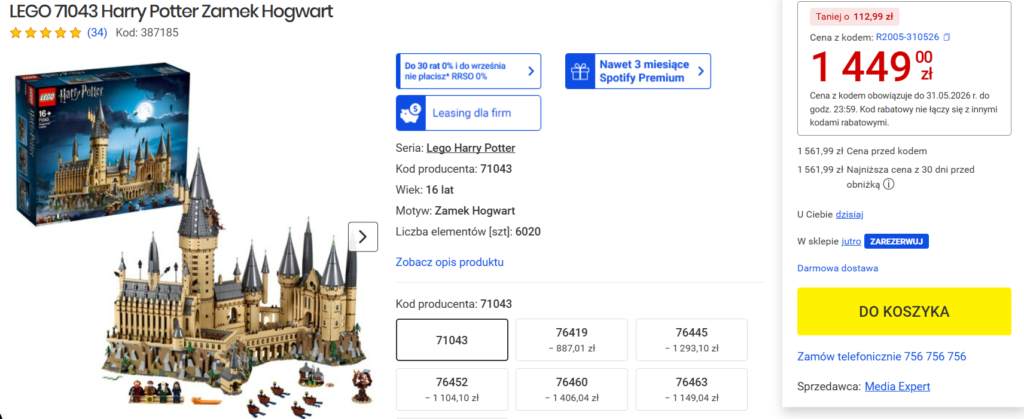The height and width of the screenshot is (419, 1024).
Task: Click the ZAREZERWUJ button
Action: pos(896,241)
